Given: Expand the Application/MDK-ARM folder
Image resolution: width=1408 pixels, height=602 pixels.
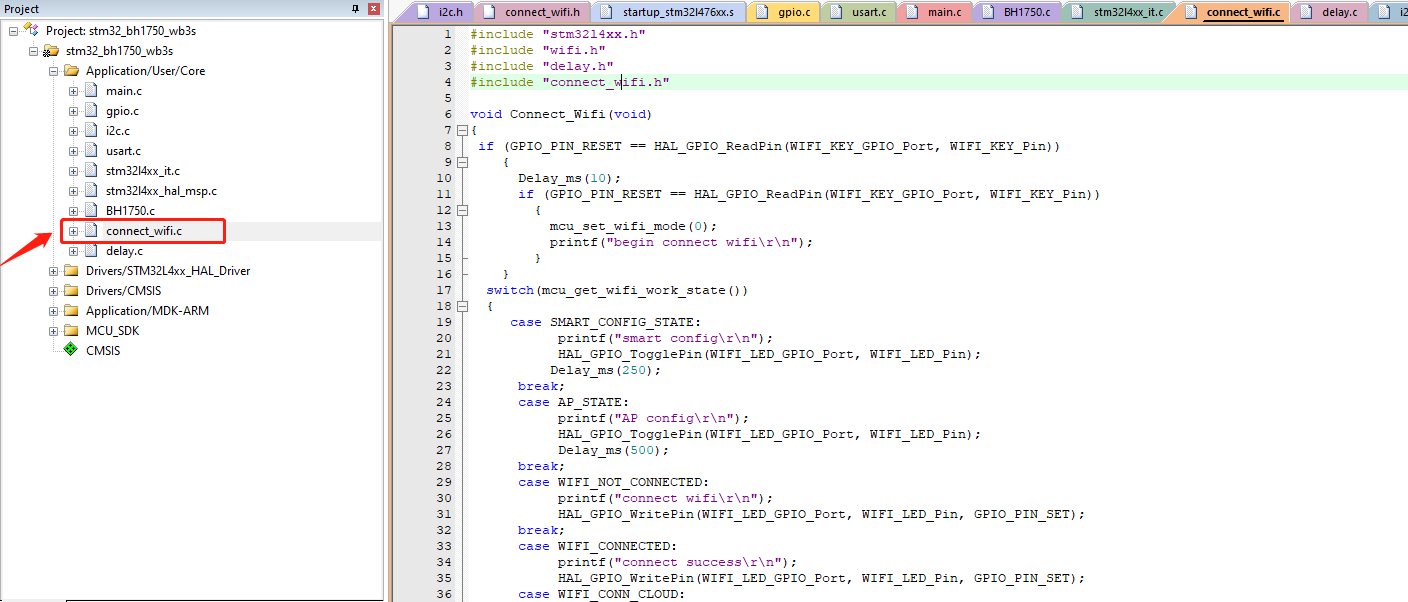Looking at the screenshot, I should pos(53,311).
